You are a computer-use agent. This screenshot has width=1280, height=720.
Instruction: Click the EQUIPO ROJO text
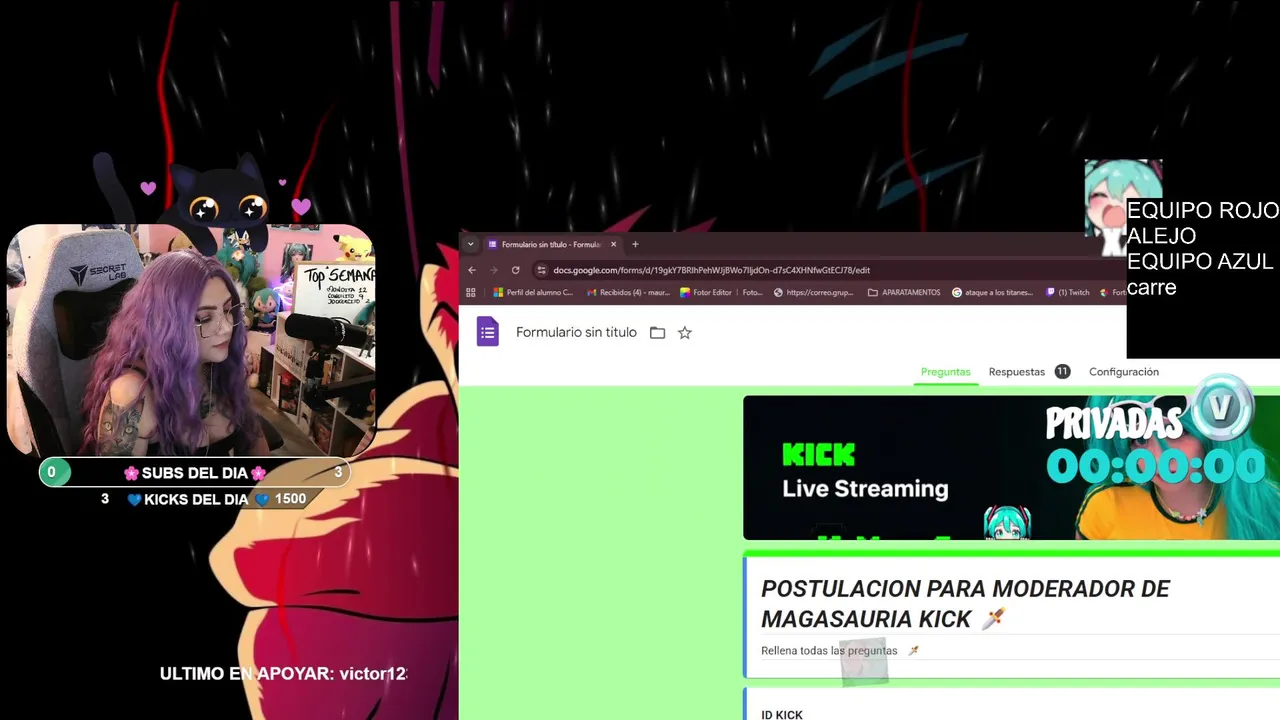(1203, 211)
